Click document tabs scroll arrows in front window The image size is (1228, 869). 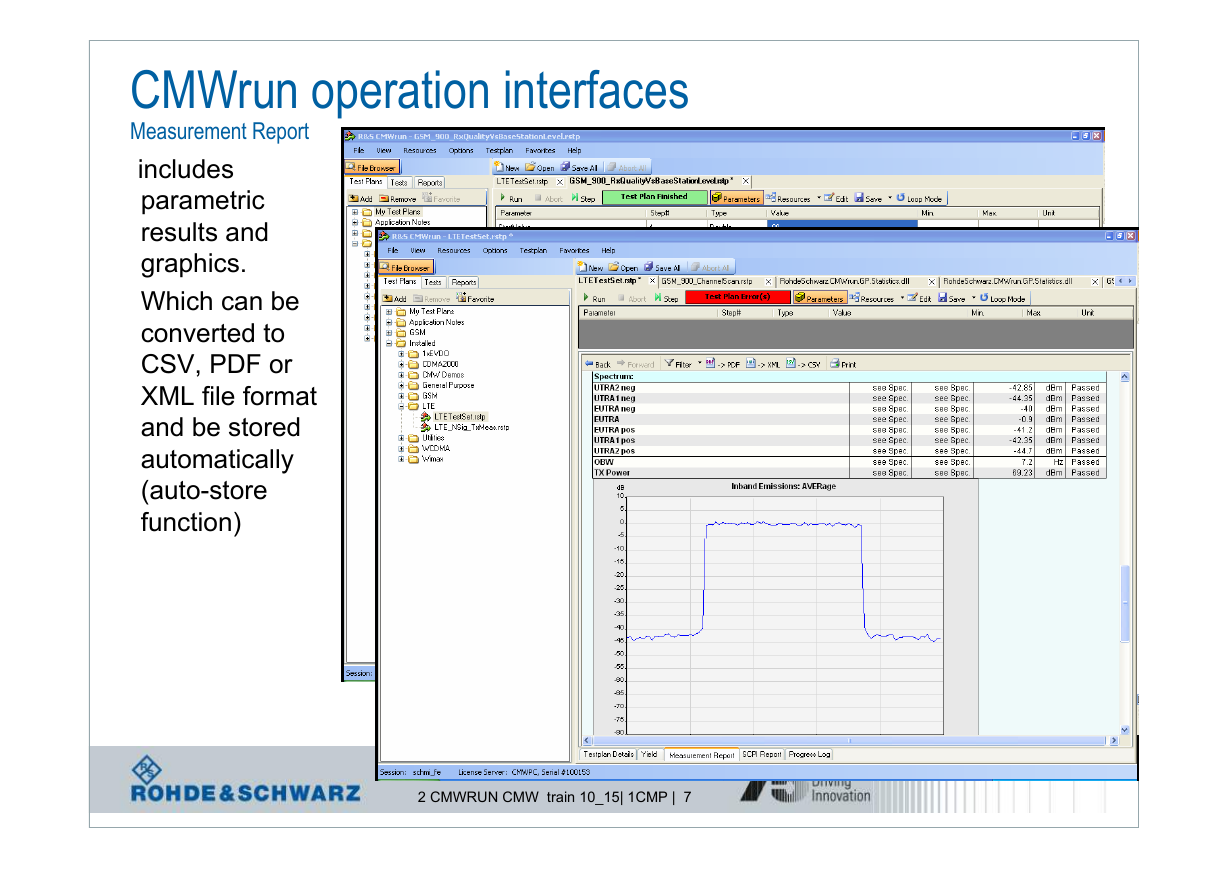tap(1125, 282)
